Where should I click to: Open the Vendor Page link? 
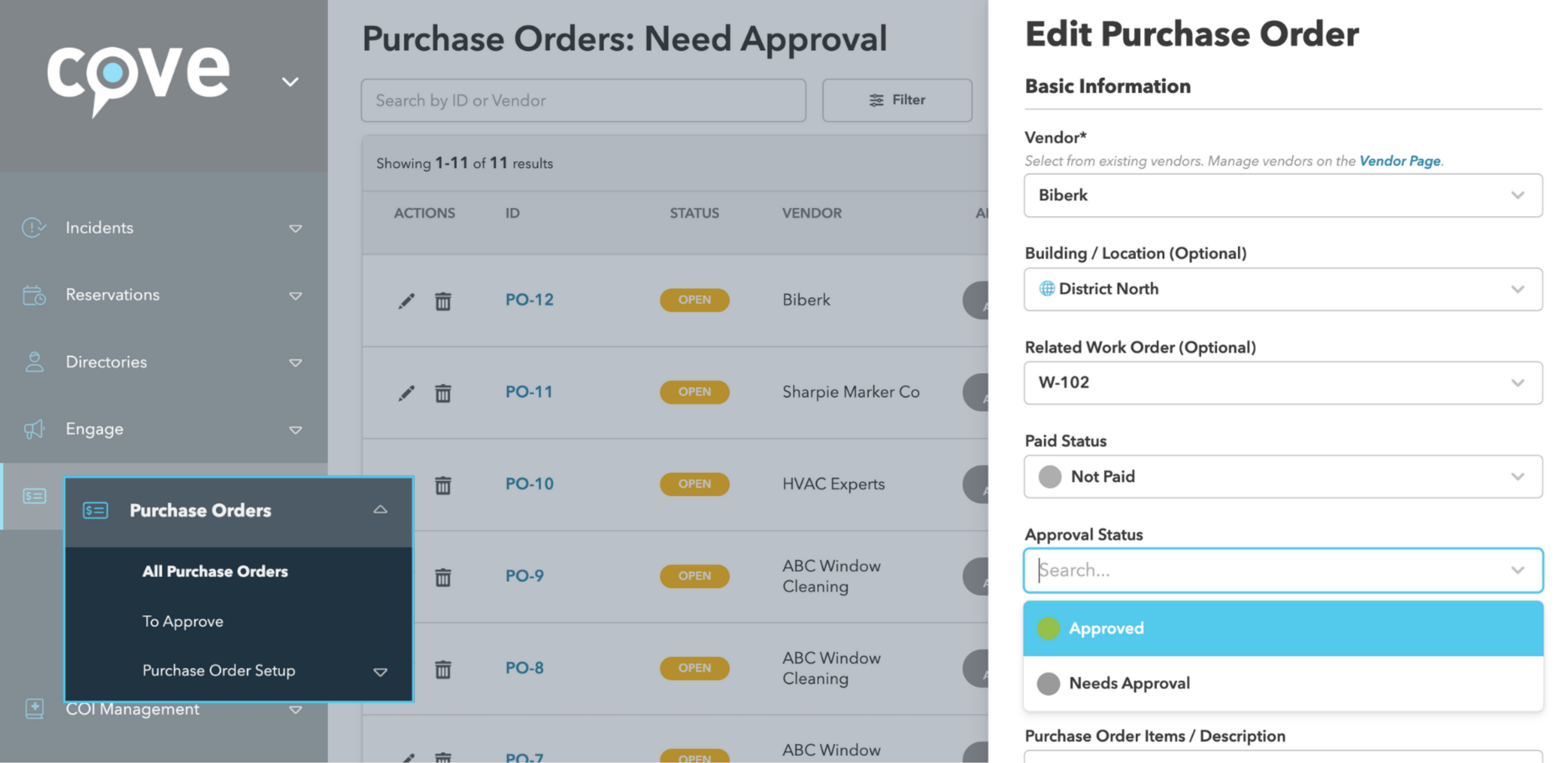coord(1400,161)
